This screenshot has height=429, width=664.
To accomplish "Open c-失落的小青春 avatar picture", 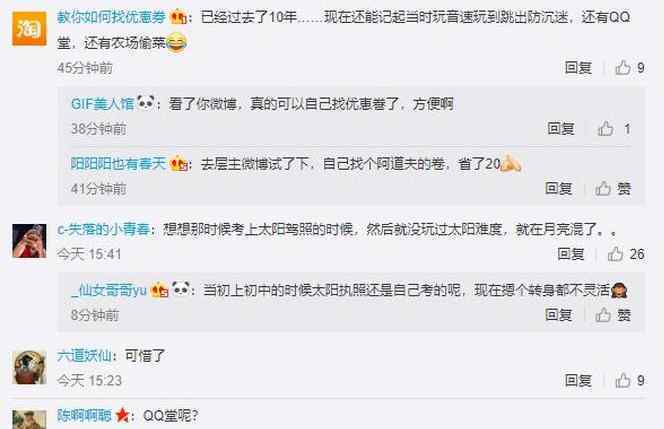I will [29, 241].
